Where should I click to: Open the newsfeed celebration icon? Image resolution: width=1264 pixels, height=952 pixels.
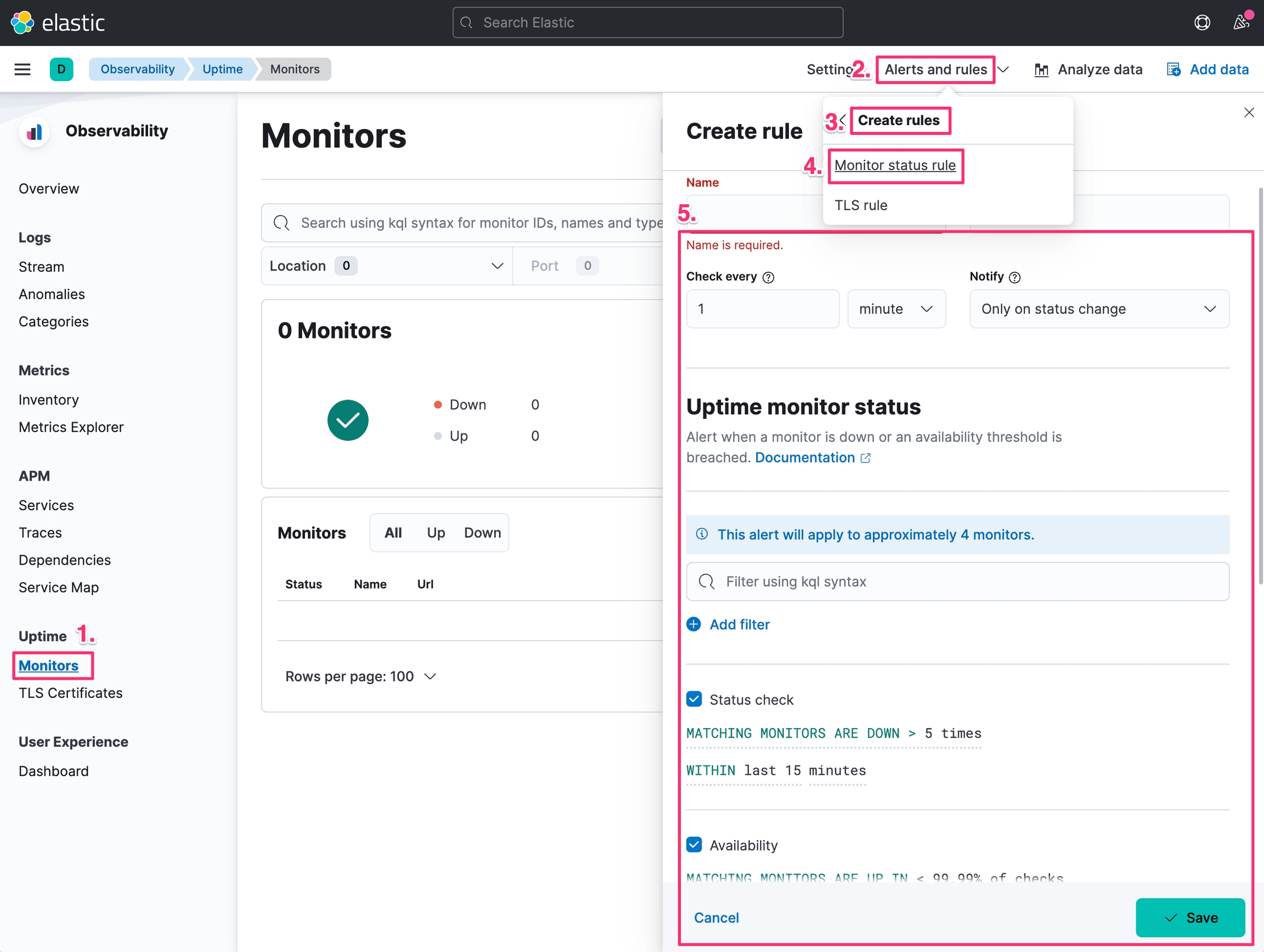(1241, 23)
